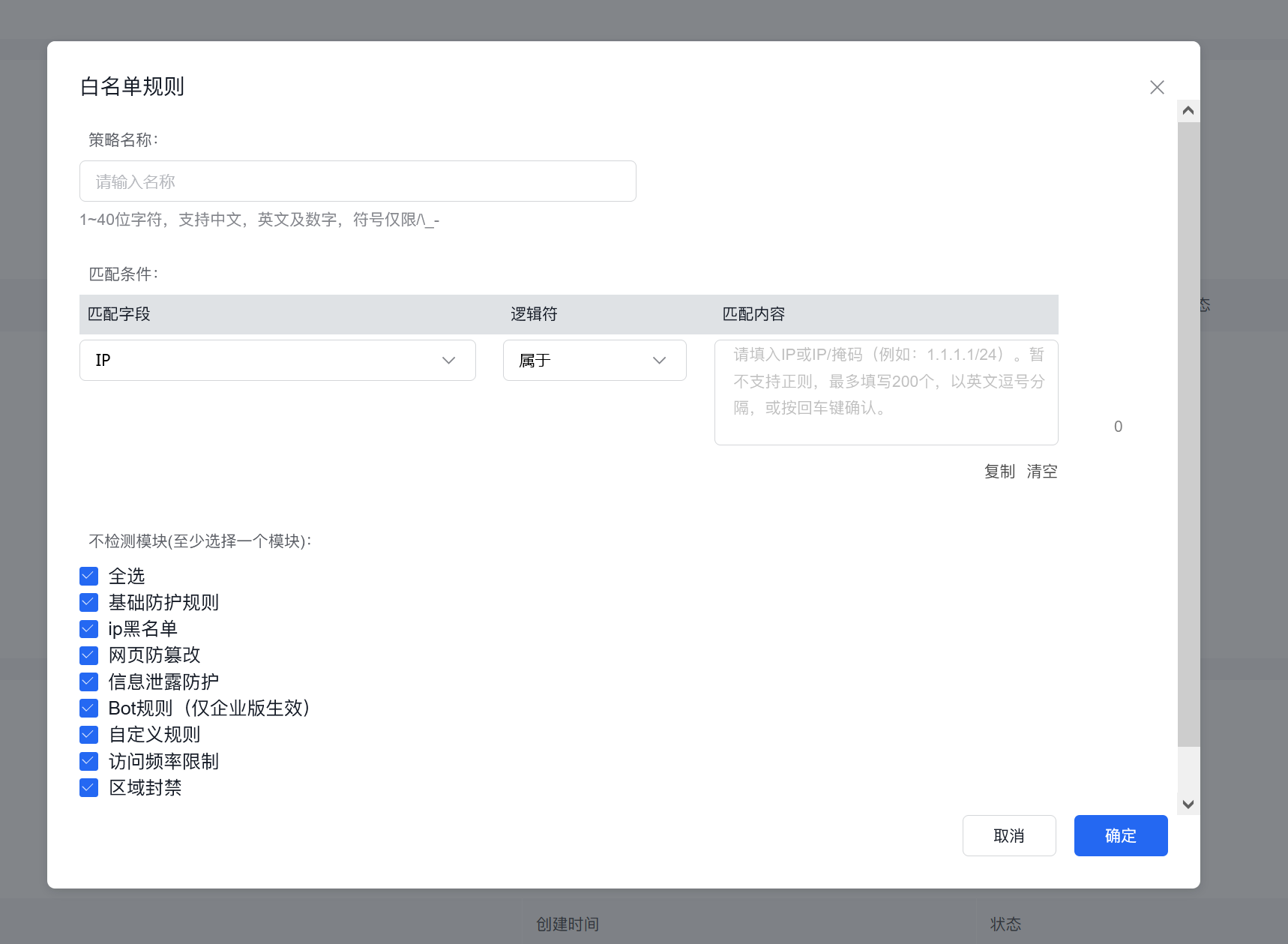Uncheck the ip黑名单 option

[88, 628]
